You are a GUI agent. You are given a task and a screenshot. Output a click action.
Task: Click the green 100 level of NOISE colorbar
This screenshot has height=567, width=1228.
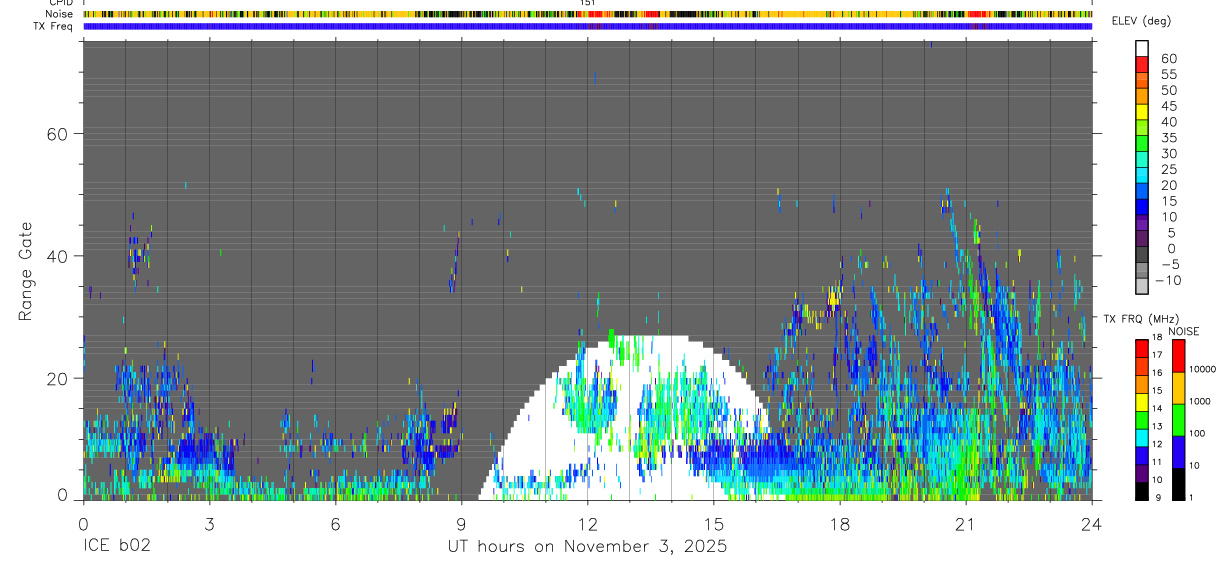coord(1178,419)
